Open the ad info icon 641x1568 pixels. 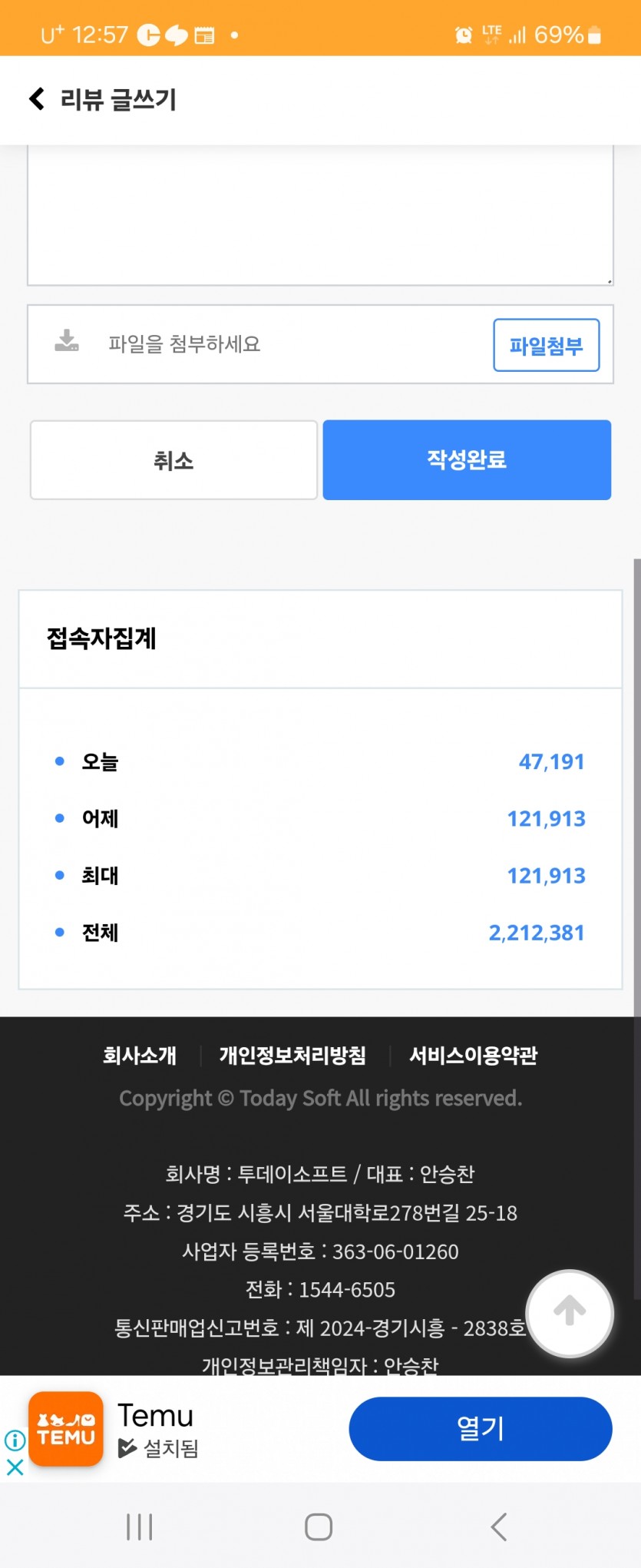pos(15,1440)
